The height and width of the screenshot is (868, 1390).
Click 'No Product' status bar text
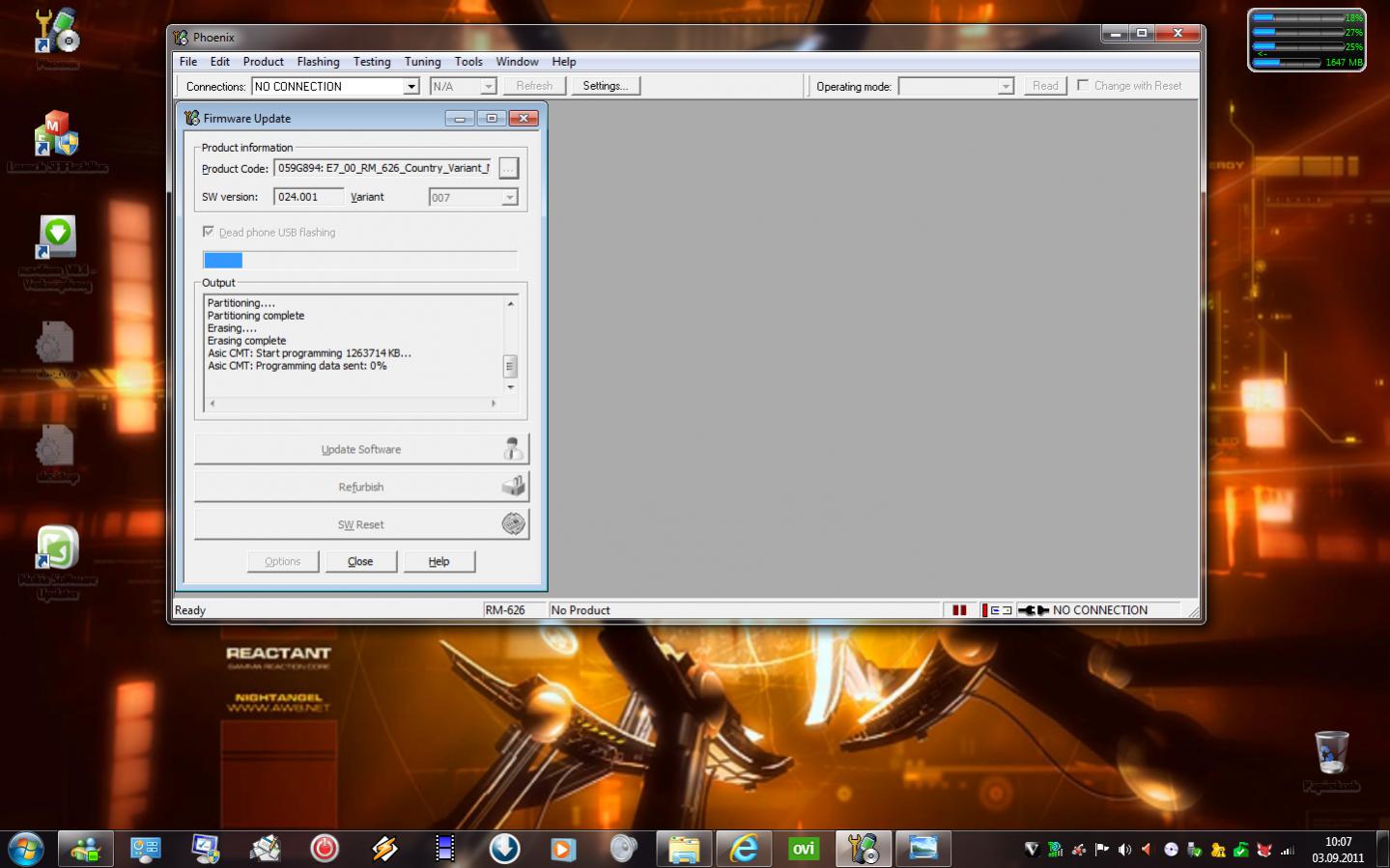[x=581, y=610]
